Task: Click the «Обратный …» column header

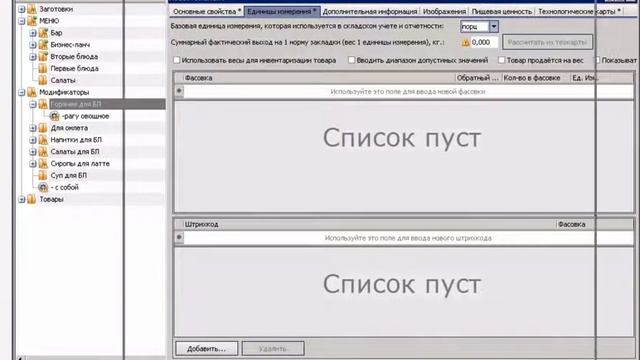Action: pyautogui.click(x=478, y=78)
